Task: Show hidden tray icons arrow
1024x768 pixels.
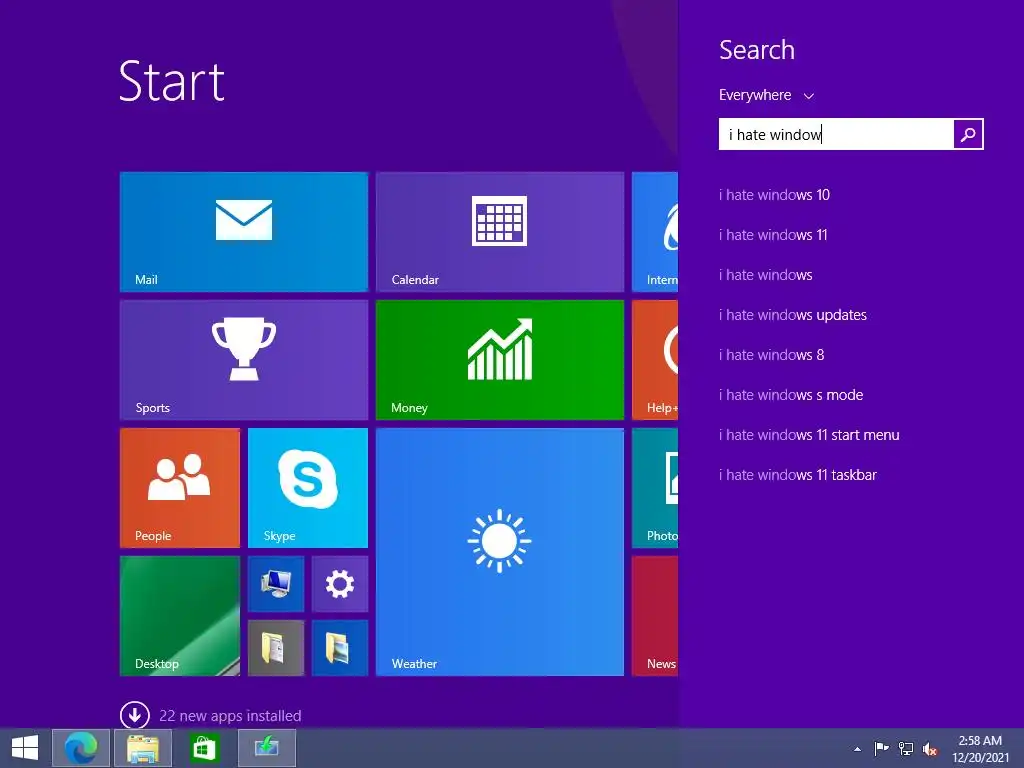Action: point(857,749)
